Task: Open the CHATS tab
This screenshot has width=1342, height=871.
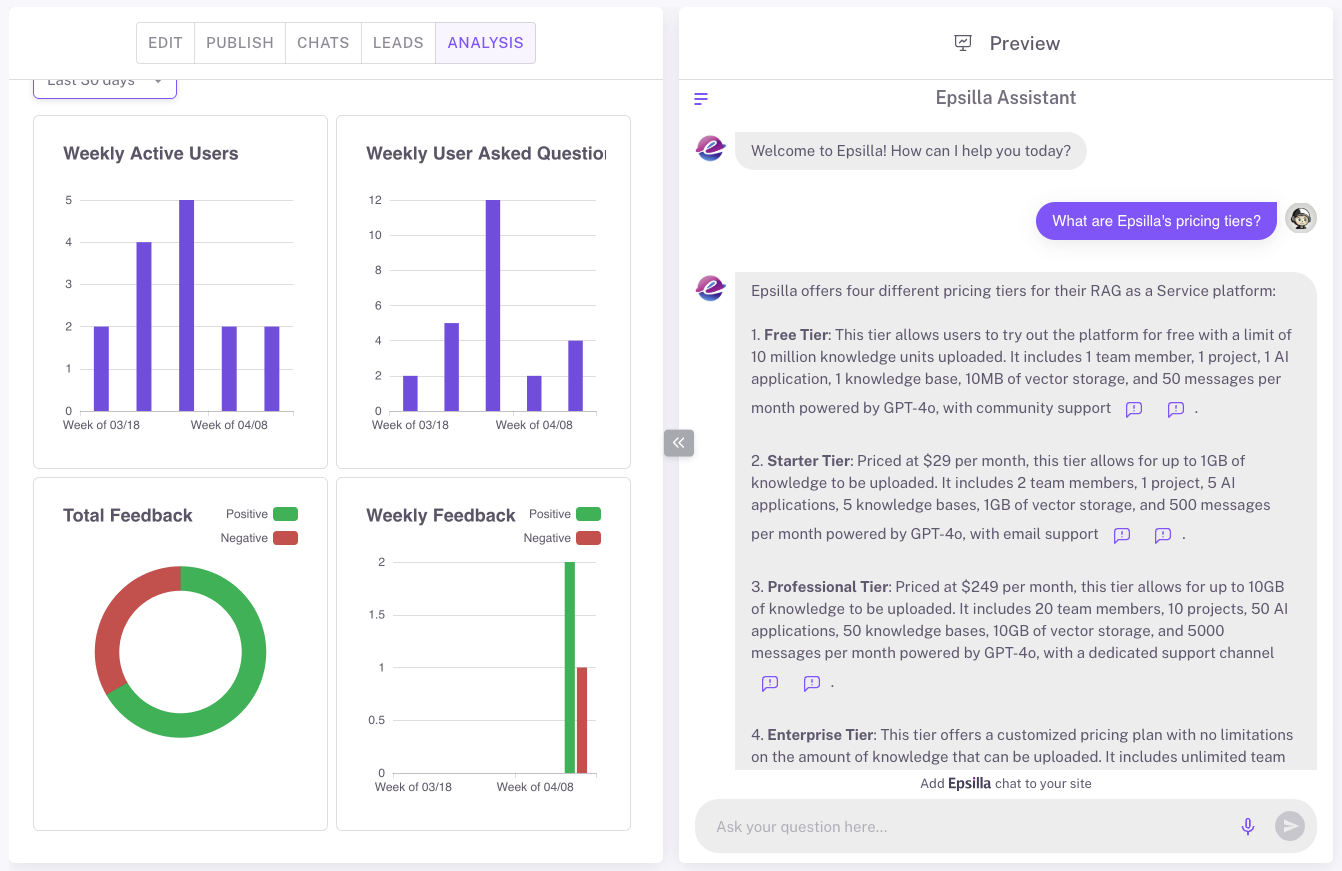Action: [x=323, y=43]
